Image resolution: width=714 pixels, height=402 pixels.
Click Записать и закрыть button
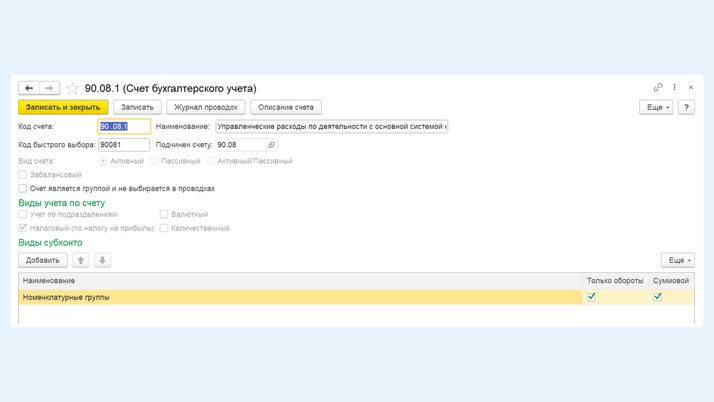pos(63,107)
